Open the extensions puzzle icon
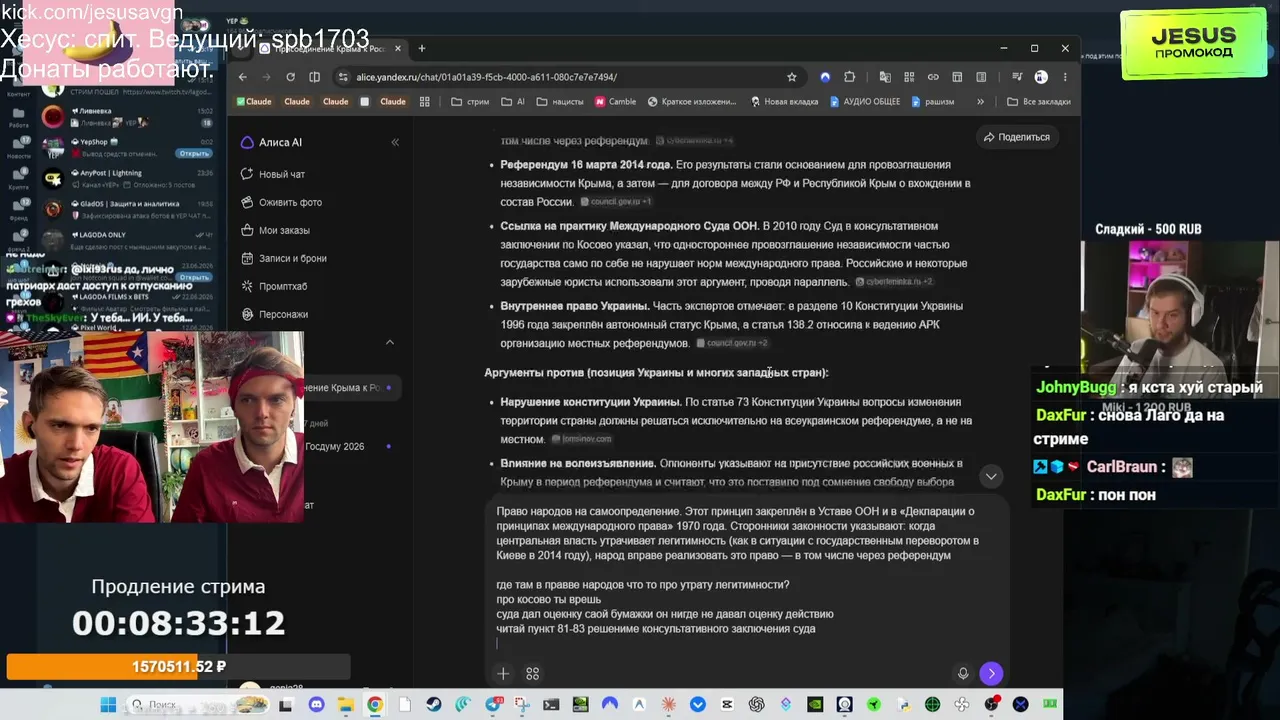This screenshot has width=1280, height=720. 850,77
